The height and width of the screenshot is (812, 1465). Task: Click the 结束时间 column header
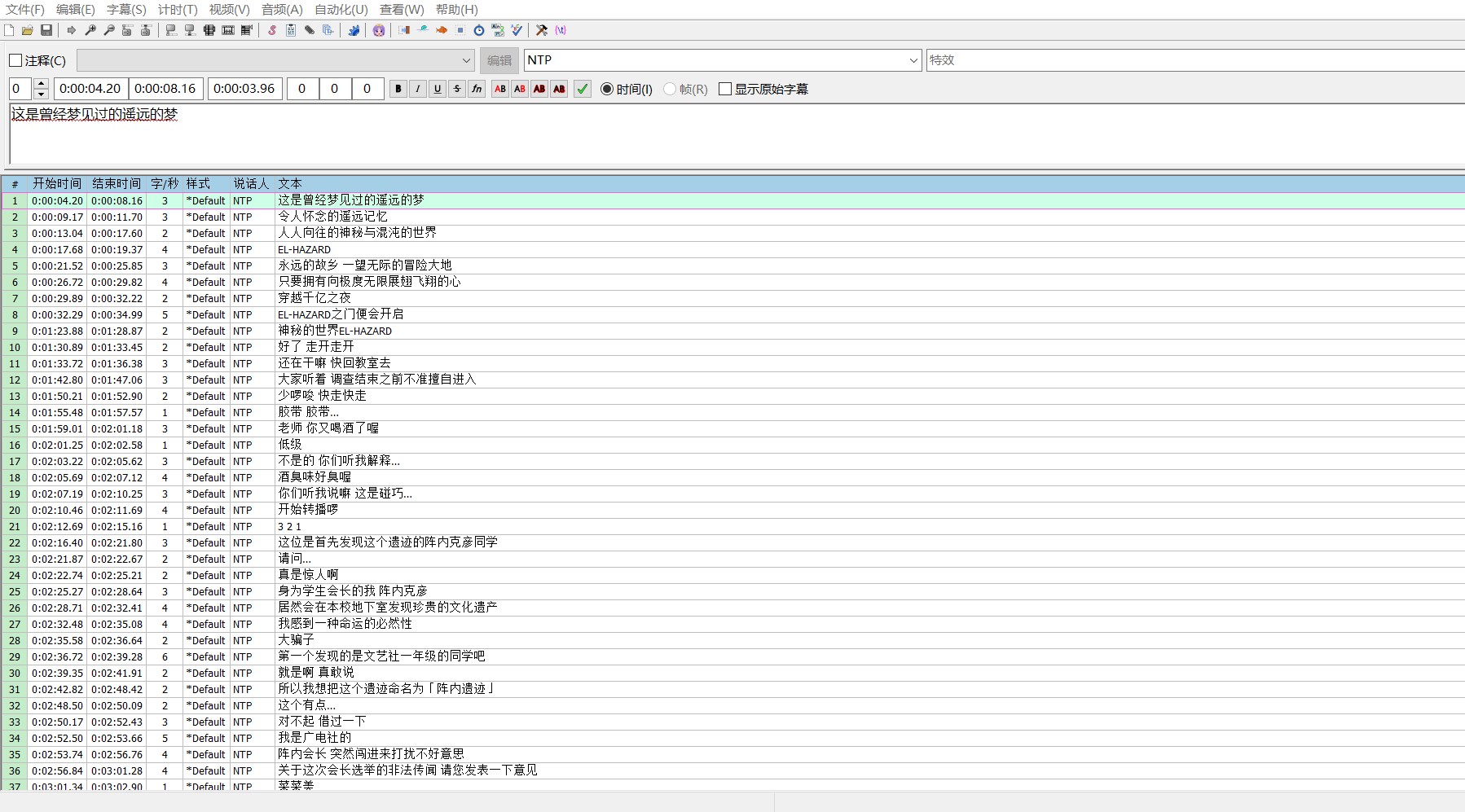117,184
